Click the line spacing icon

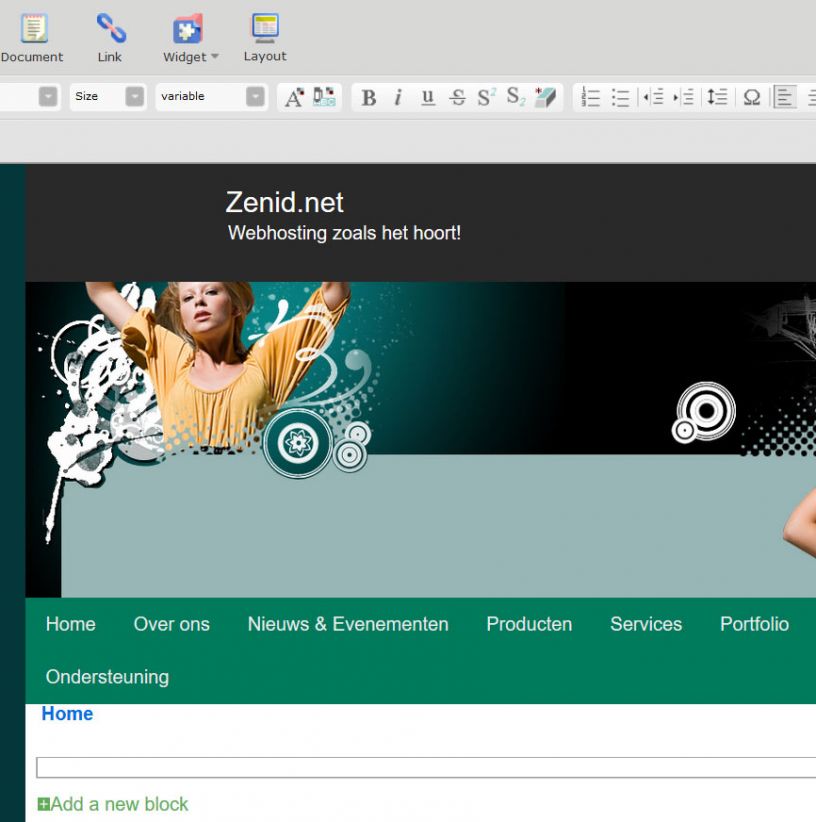717,98
